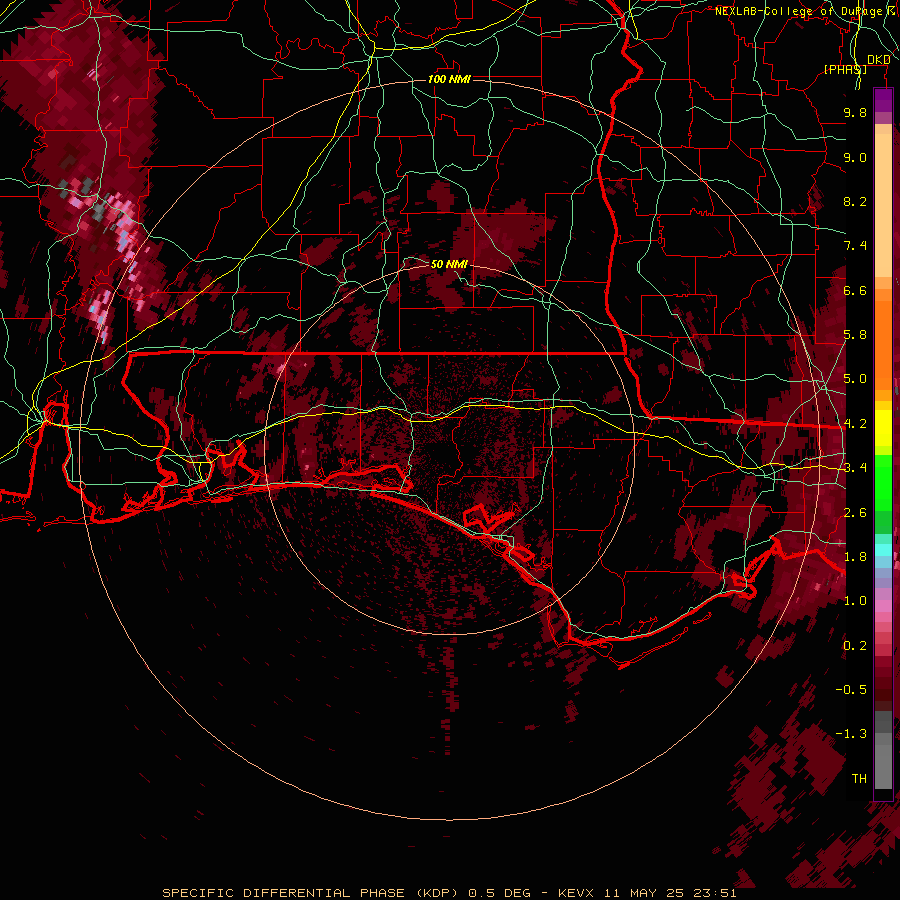This screenshot has width=900, height=900.
Task: Click the 0.5 DEG elevation text
Action: point(499,893)
